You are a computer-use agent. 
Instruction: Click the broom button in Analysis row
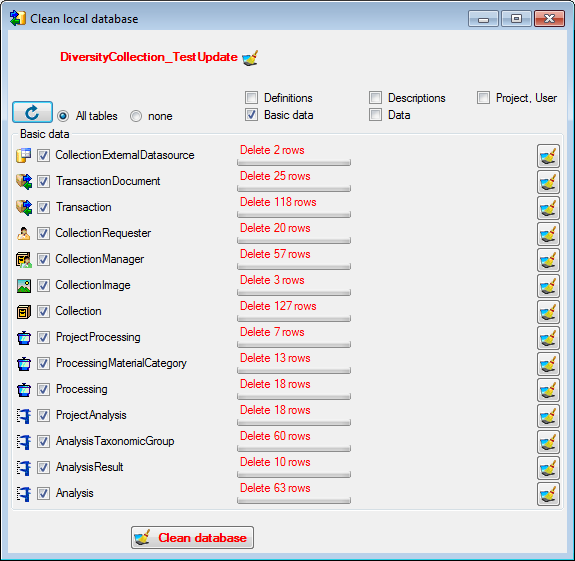[548, 495]
